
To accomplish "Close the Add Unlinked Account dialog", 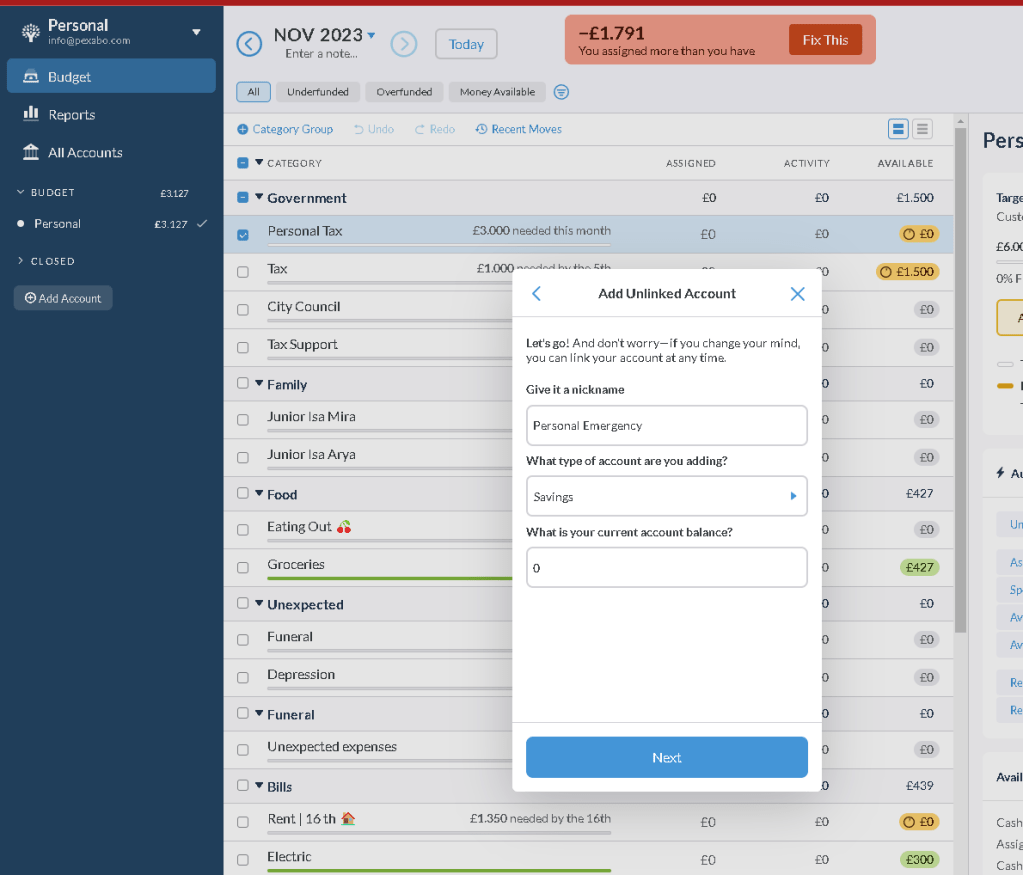I will click(797, 294).
